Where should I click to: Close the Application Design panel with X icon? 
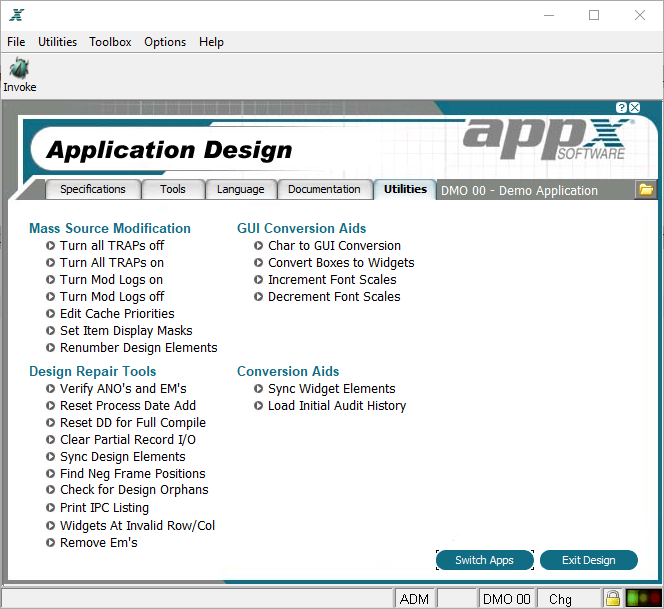click(634, 108)
